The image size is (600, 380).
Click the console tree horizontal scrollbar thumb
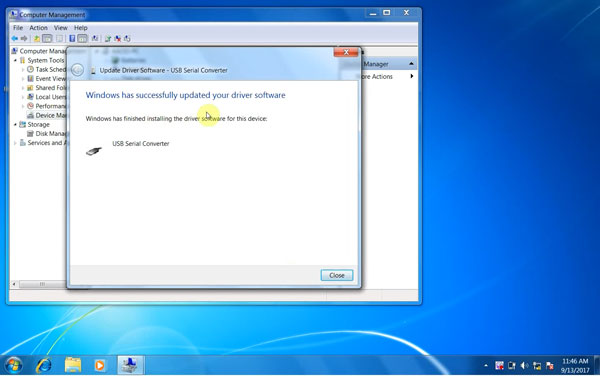(x=42, y=284)
